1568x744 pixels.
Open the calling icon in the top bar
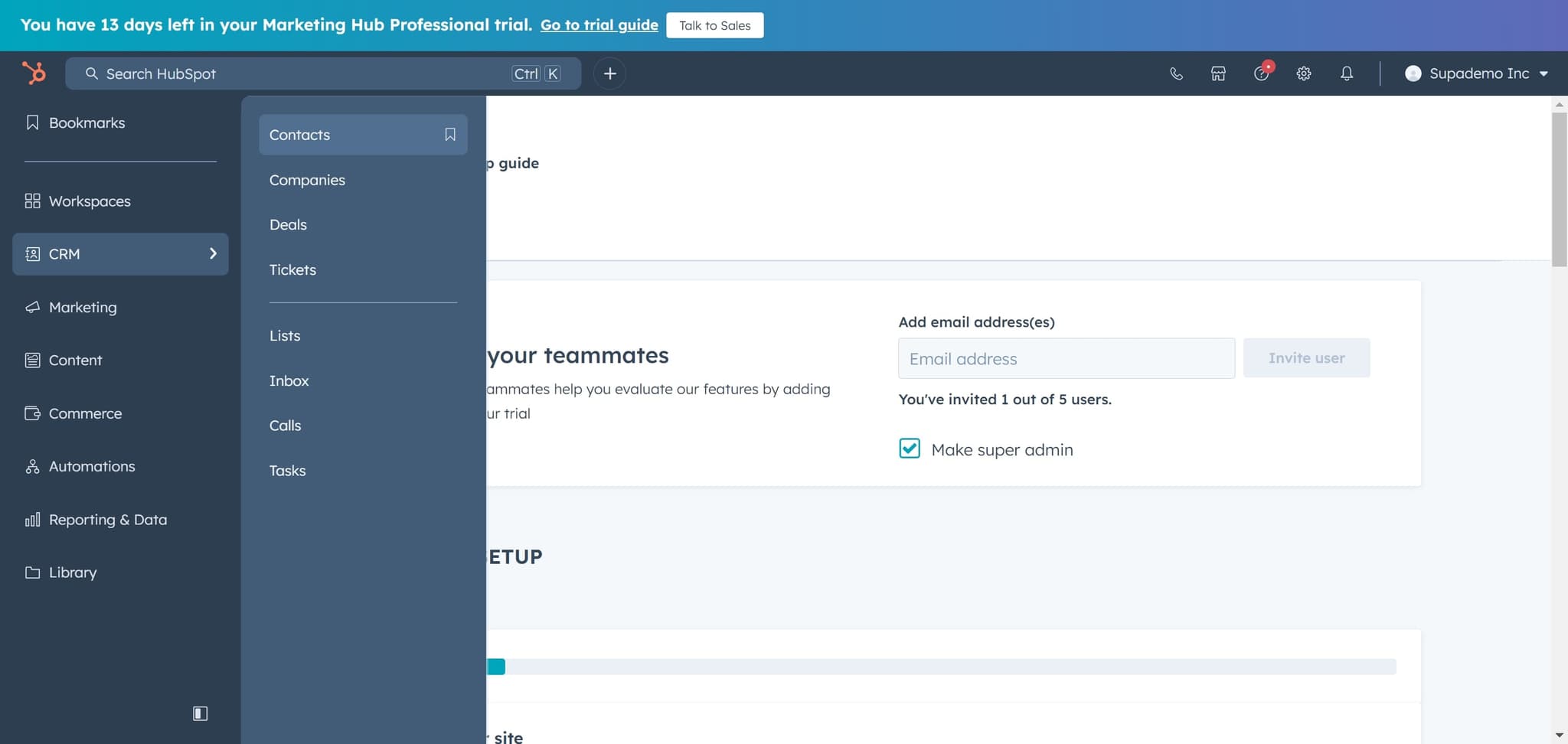[x=1176, y=73]
